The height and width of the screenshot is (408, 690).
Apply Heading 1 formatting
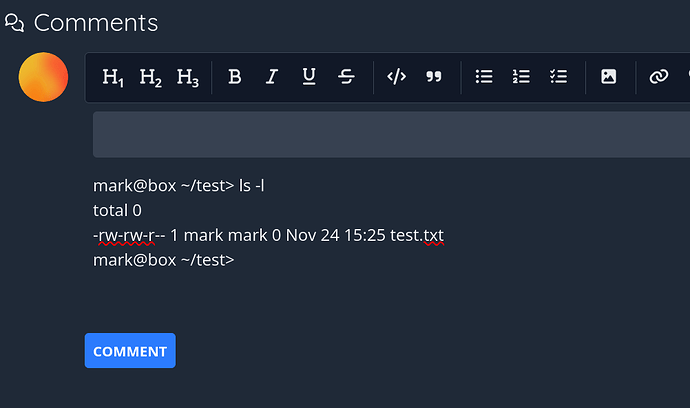point(113,77)
